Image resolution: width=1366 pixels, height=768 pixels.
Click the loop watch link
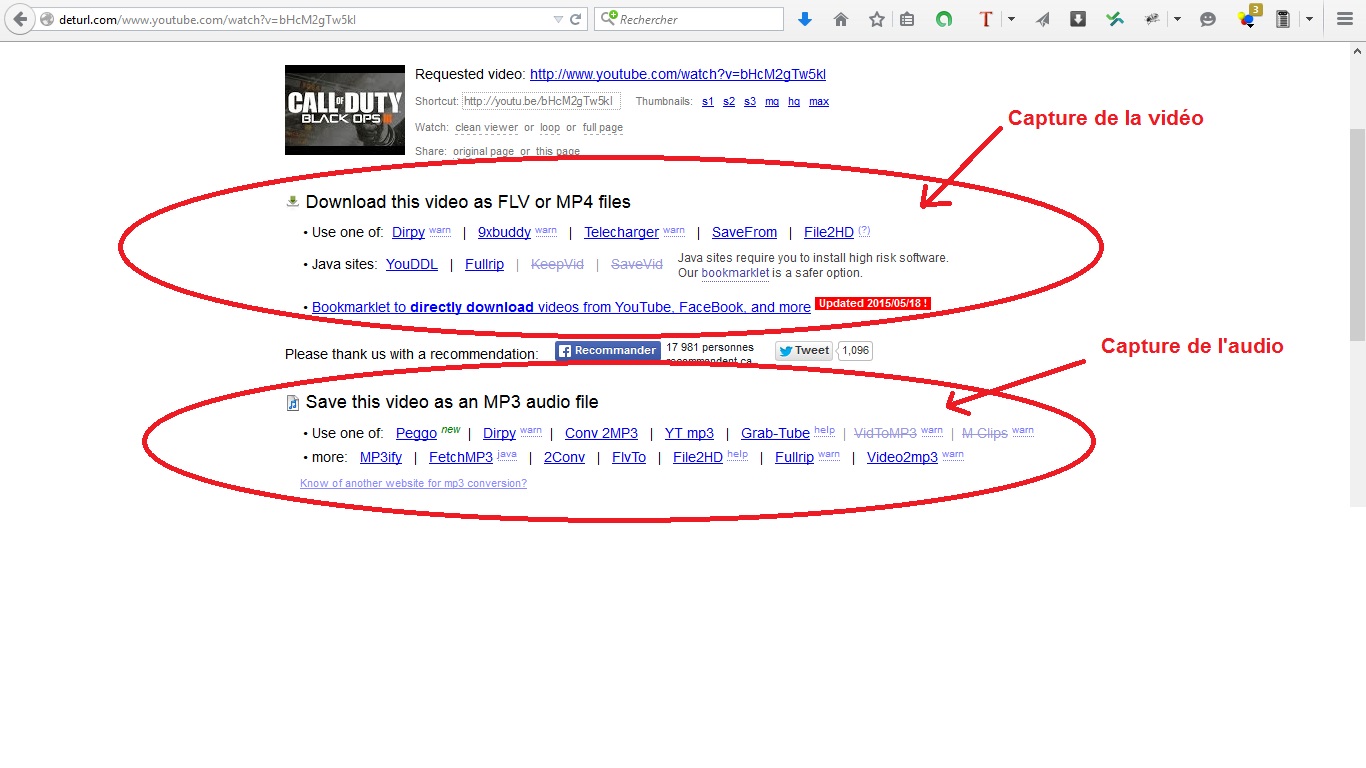tap(550, 128)
